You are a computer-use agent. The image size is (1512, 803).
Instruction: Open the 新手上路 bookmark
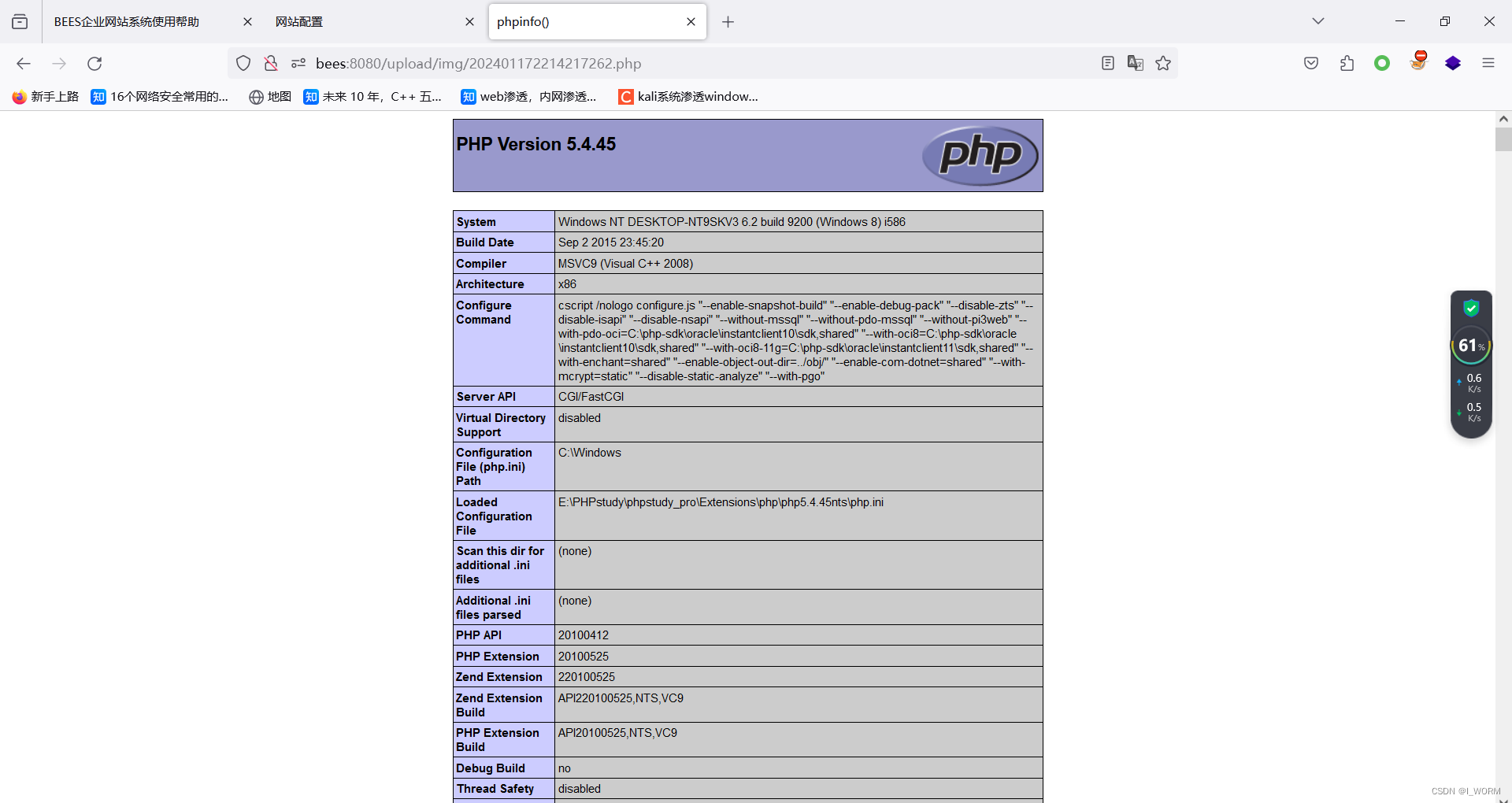pyautogui.click(x=46, y=97)
